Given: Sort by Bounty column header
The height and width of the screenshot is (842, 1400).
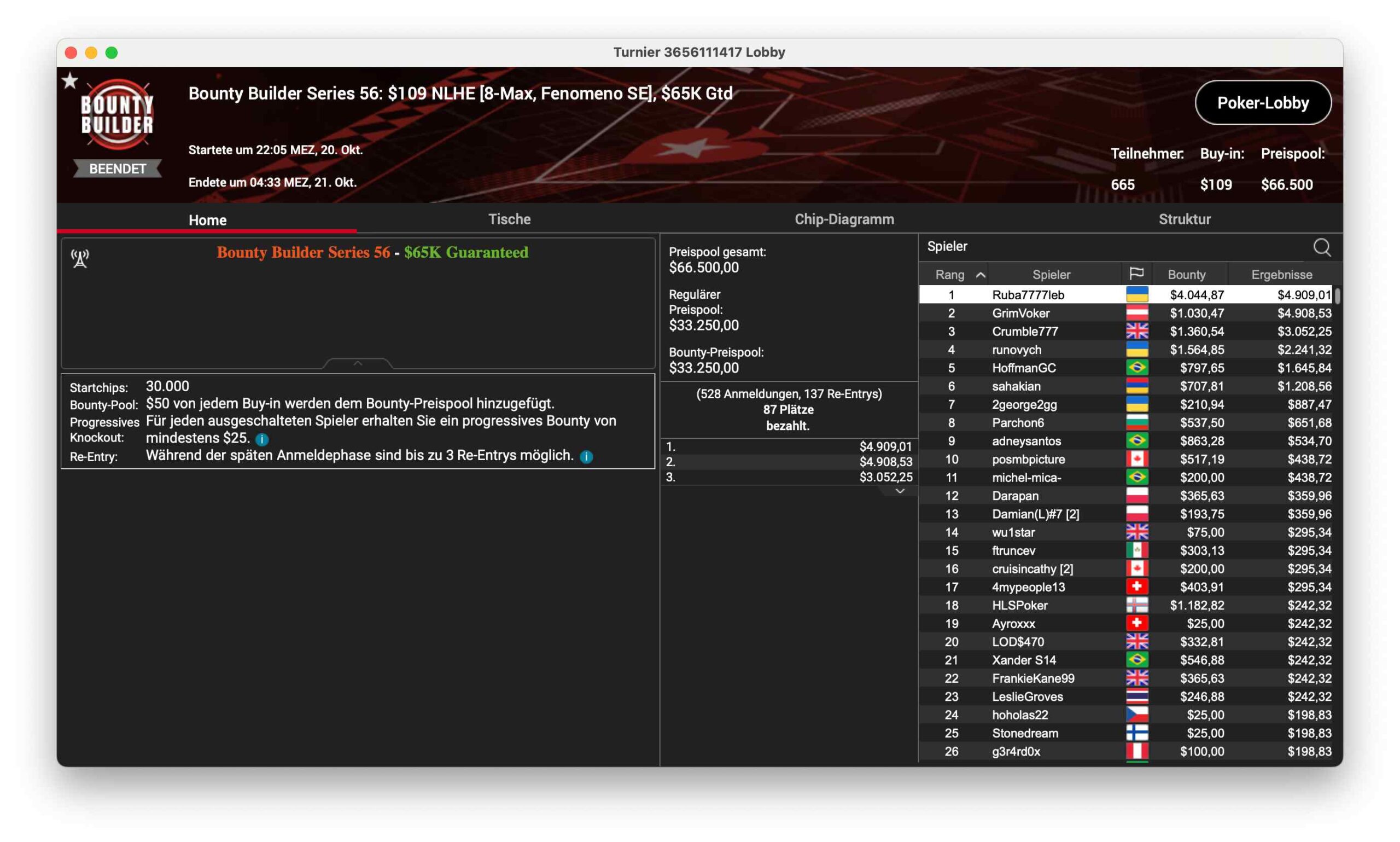Looking at the screenshot, I should (x=1186, y=275).
